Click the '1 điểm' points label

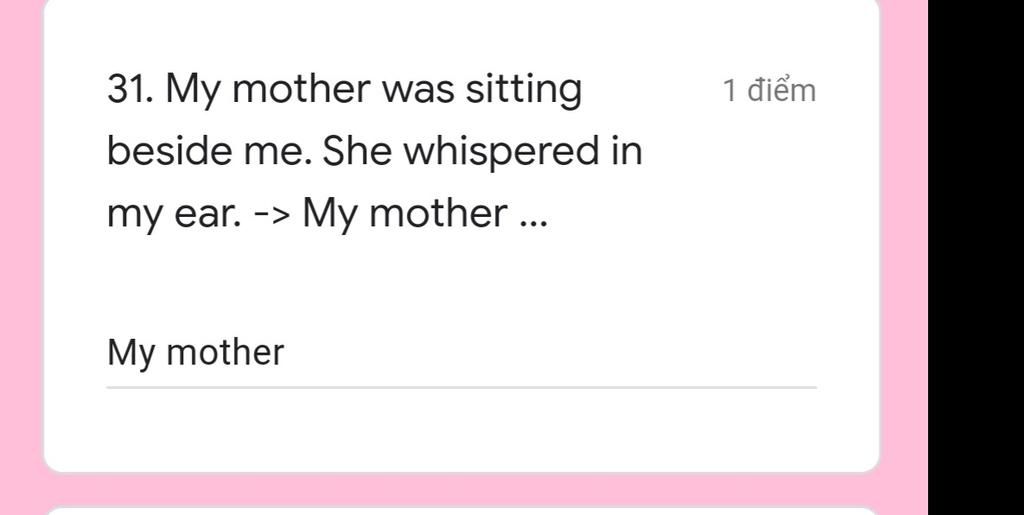pos(769,91)
